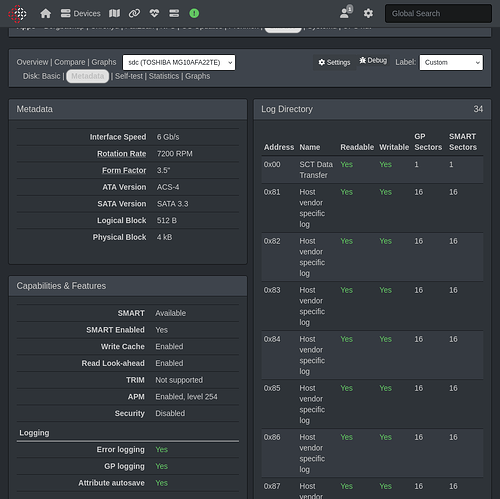Viewport: 500px width, 499px height.
Task: Focus the Global Search field
Action: click(x=438, y=14)
